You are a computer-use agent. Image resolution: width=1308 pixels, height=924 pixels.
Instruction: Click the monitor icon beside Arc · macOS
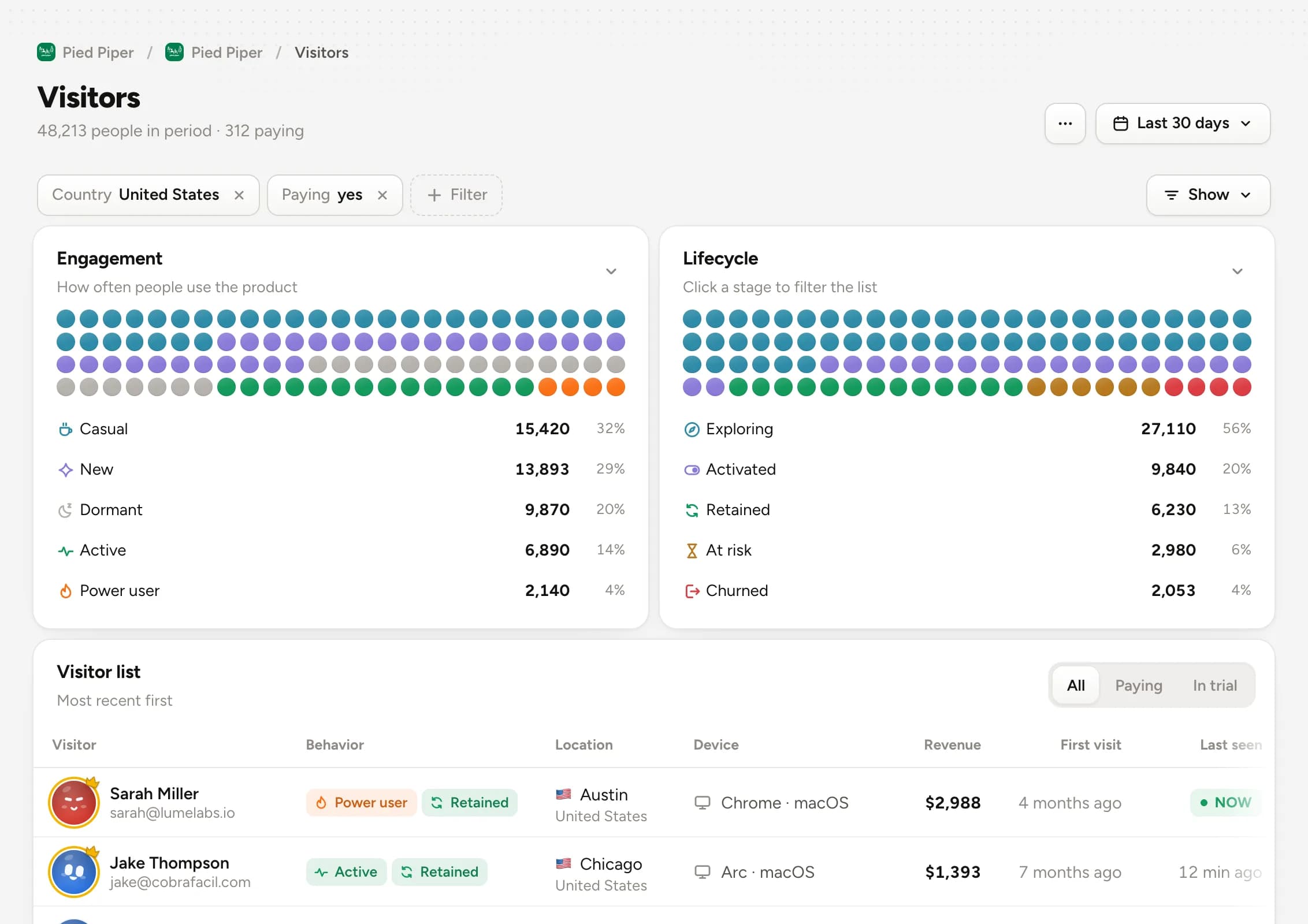(x=702, y=872)
